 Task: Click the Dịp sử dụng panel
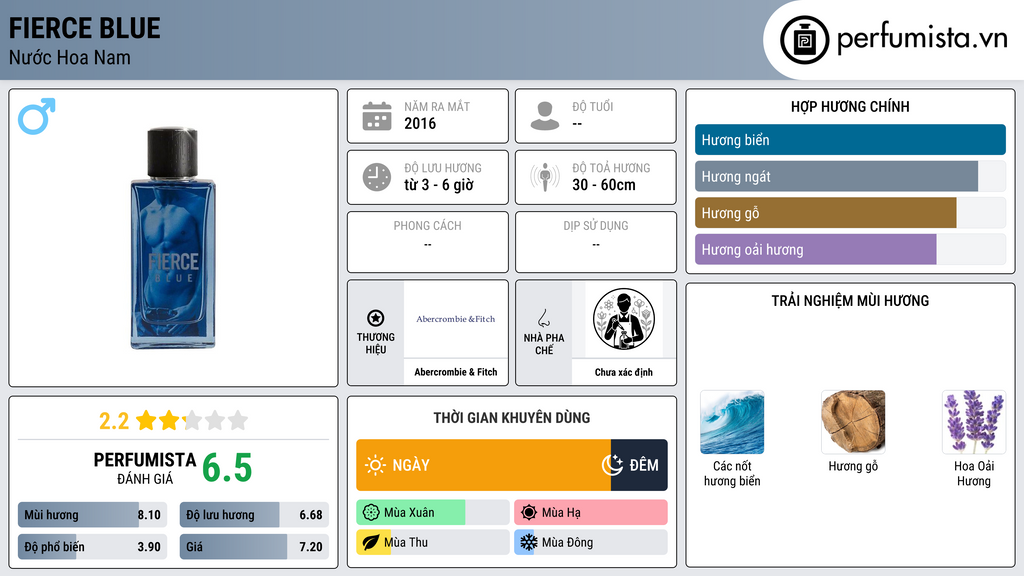pyautogui.click(x=596, y=242)
